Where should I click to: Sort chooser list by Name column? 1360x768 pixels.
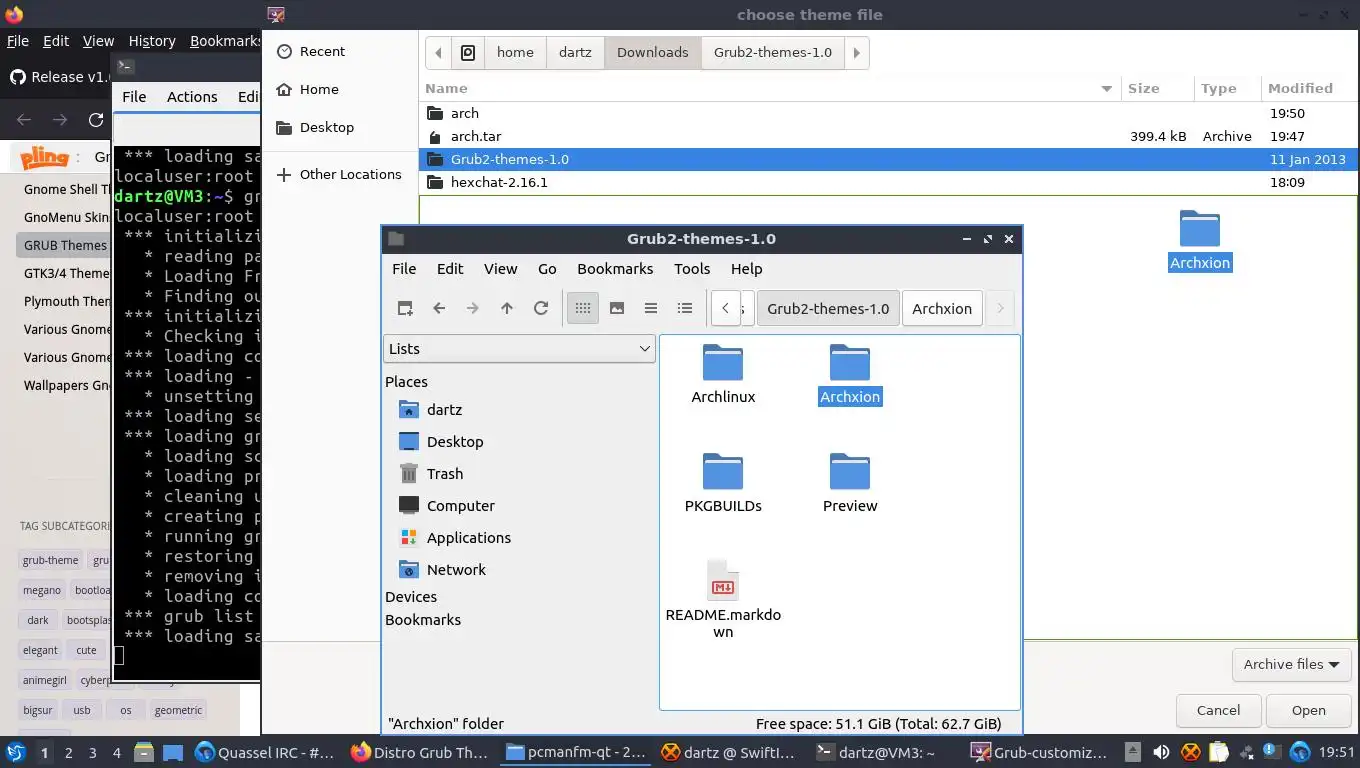point(769,88)
